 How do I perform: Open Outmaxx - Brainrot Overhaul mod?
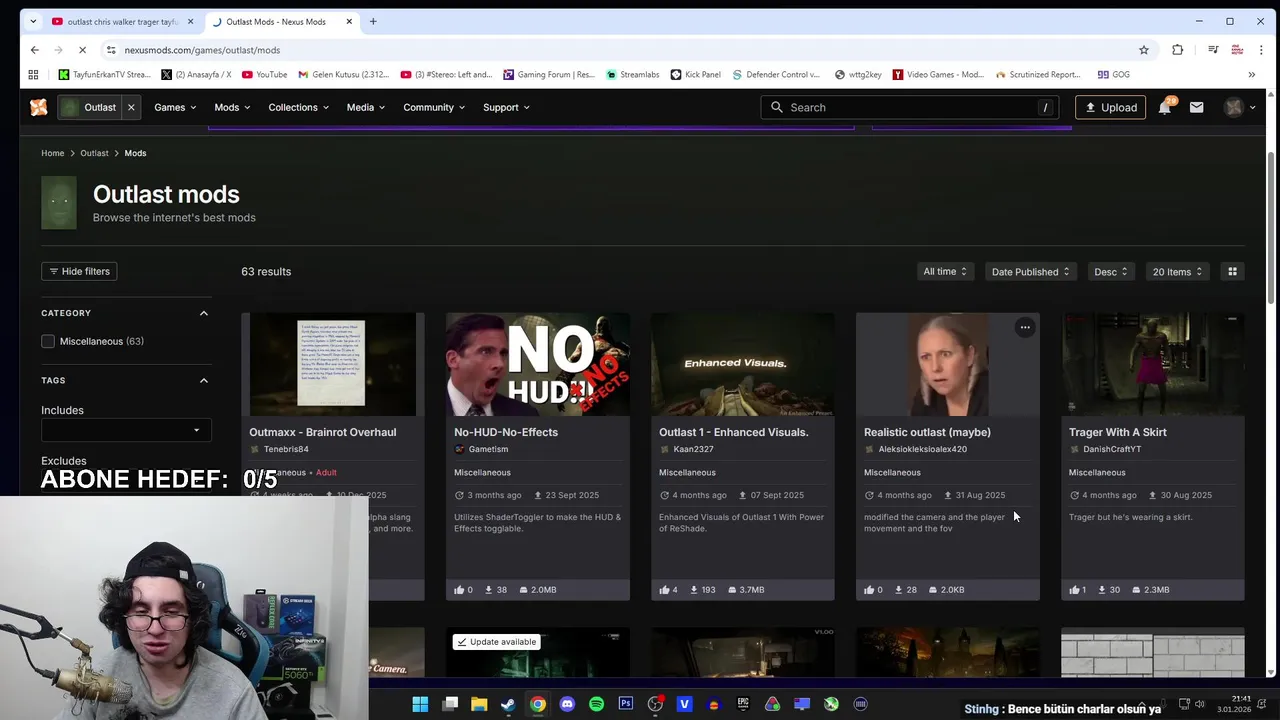click(322, 432)
